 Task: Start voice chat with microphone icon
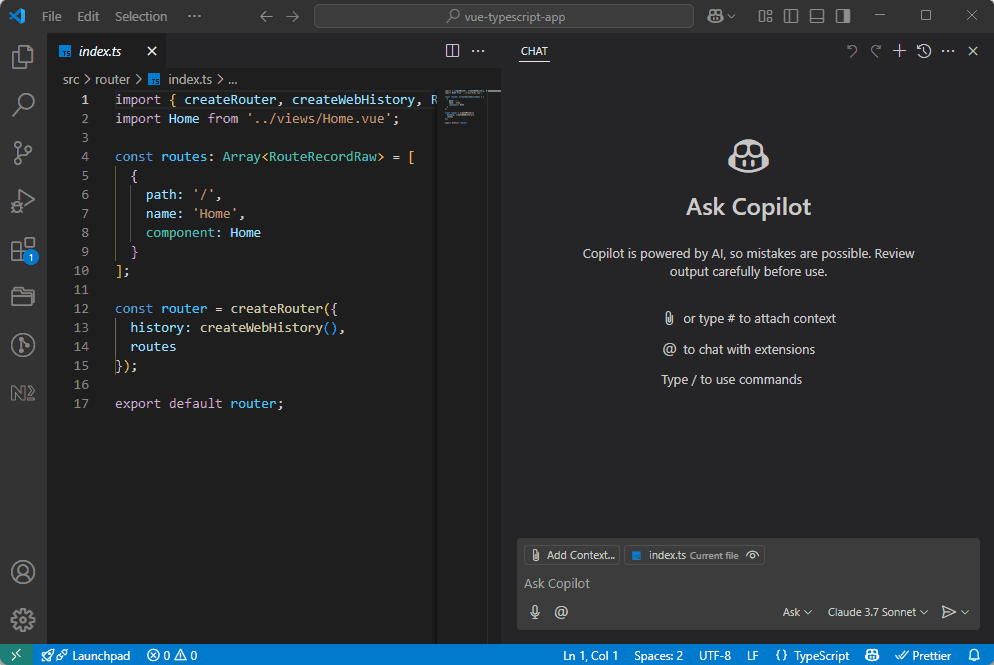point(535,612)
